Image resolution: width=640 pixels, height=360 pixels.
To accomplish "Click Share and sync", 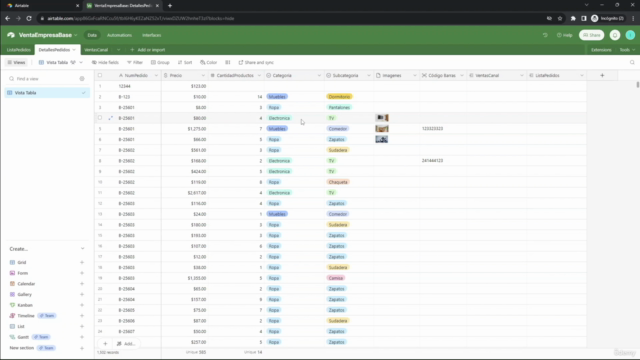I will coord(256,62).
